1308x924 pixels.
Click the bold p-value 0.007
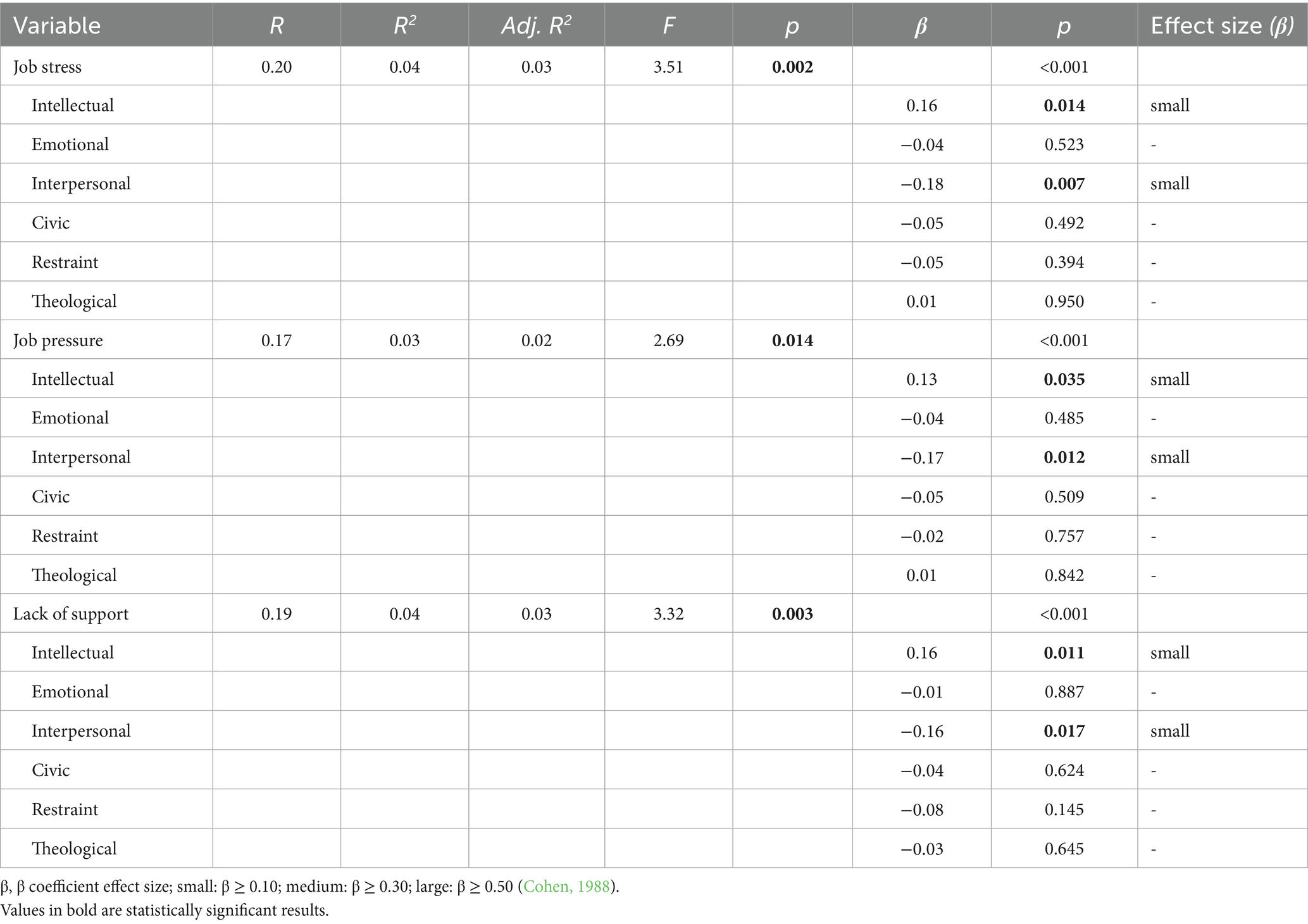pos(1064,184)
